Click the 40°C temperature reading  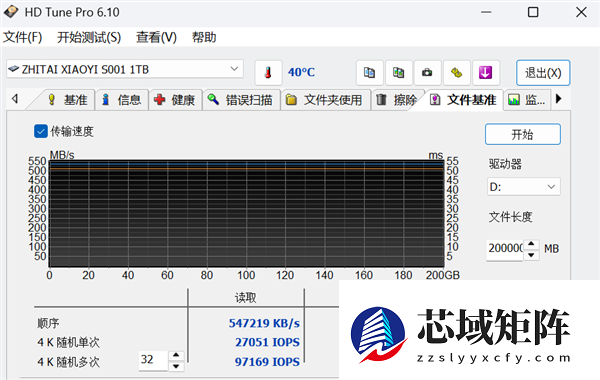pos(302,72)
